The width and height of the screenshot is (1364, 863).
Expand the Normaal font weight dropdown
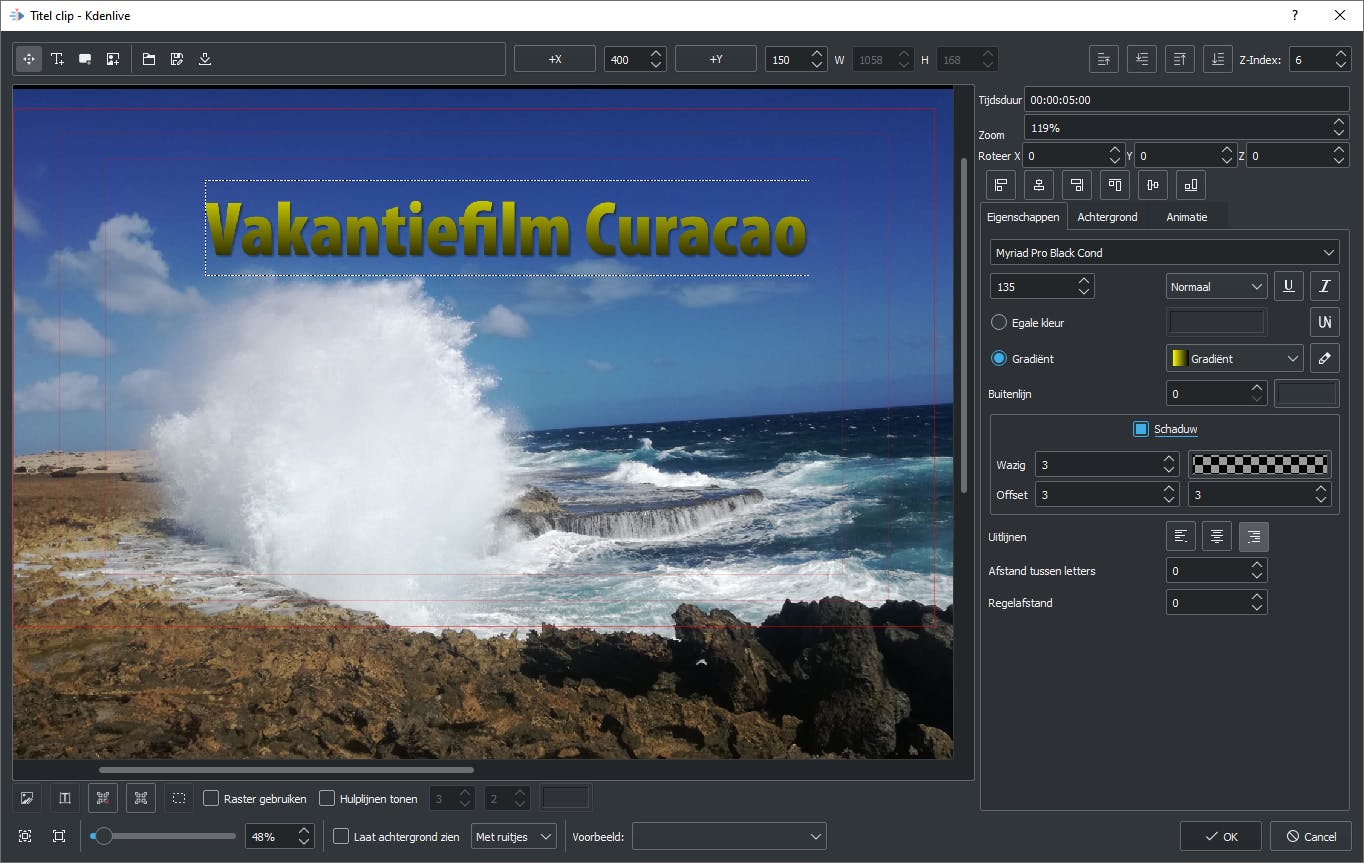pyautogui.click(x=1216, y=287)
